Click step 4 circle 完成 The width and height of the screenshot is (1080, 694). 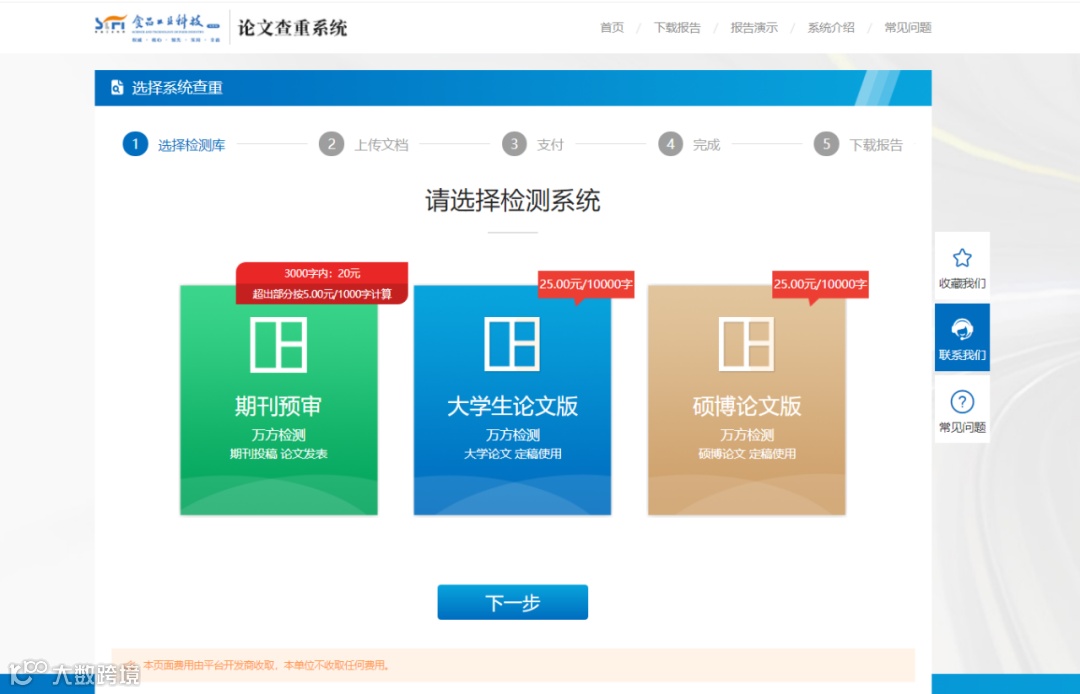coord(670,144)
